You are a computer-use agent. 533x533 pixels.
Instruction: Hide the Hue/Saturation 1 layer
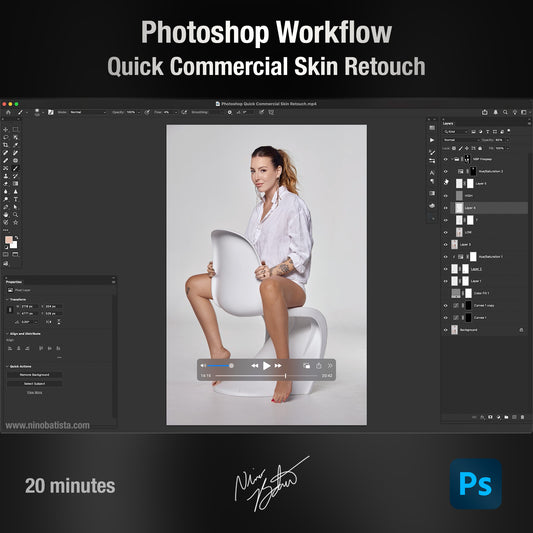click(446, 257)
